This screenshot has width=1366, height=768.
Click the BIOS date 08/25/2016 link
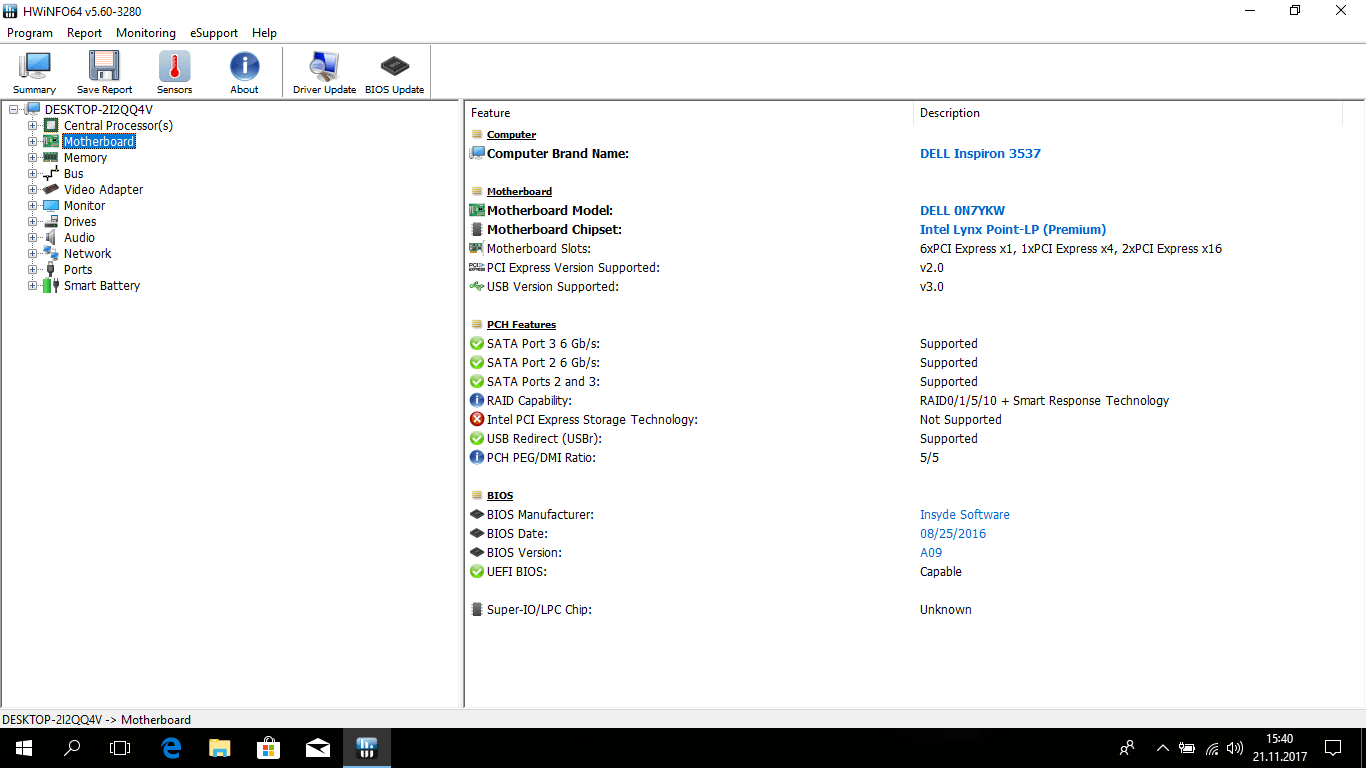pos(953,533)
